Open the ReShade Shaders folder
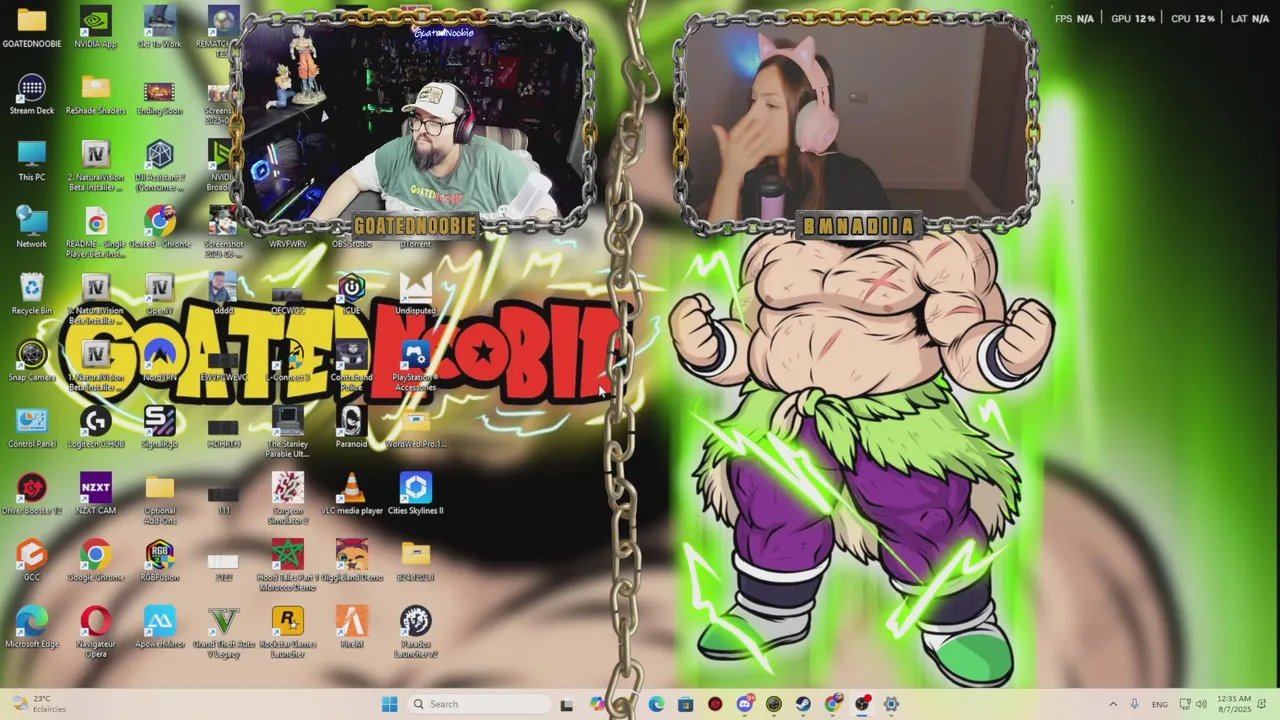 point(95,94)
